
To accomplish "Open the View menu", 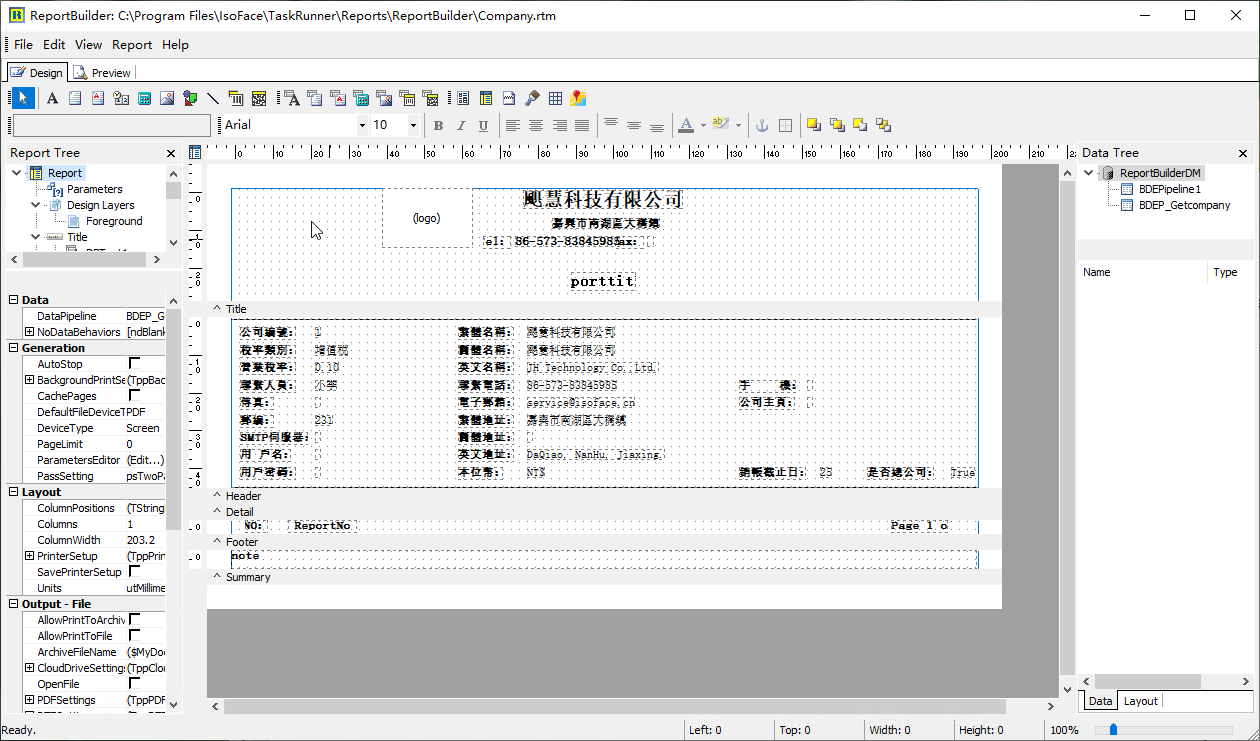I will [x=88, y=45].
